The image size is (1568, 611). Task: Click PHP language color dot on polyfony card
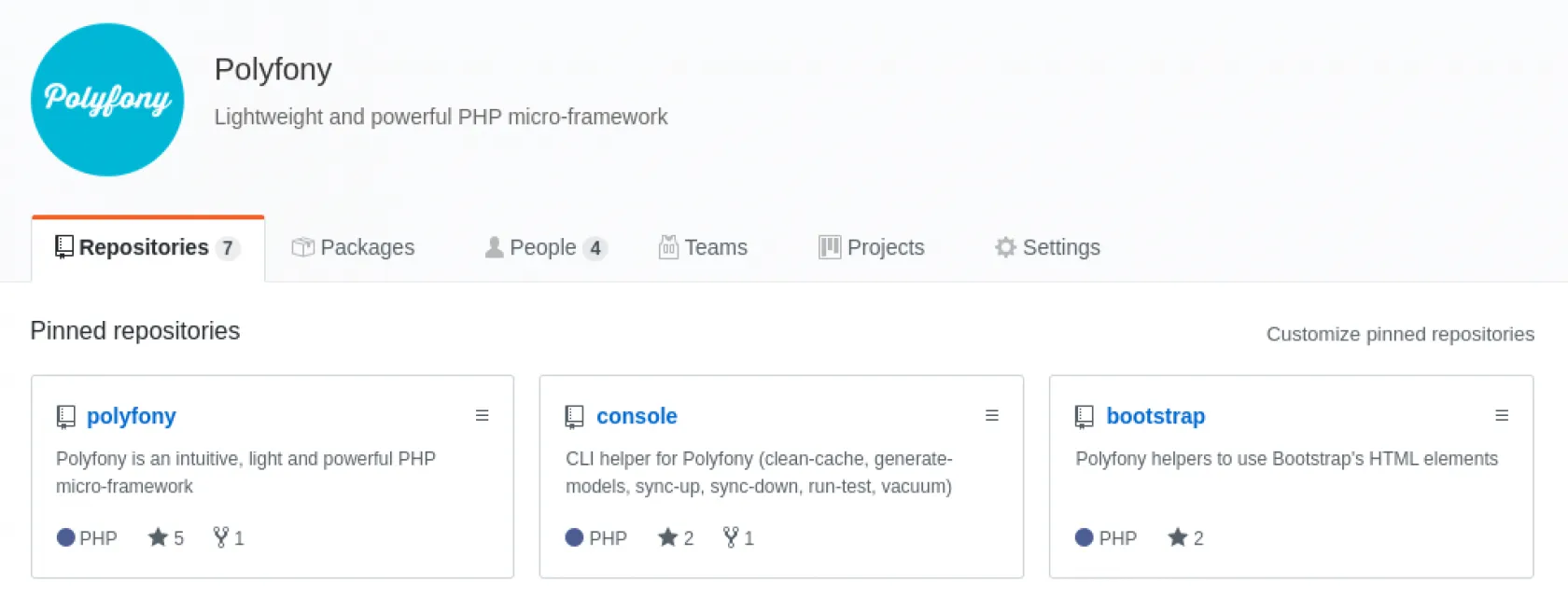(65, 537)
